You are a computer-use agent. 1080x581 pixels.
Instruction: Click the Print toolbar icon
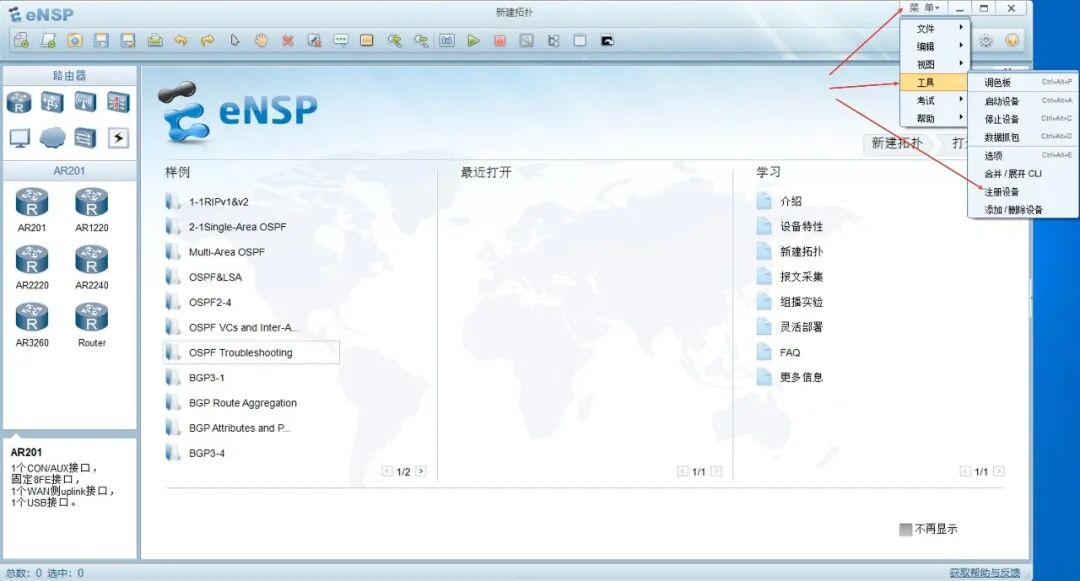click(x=155, y=41)
